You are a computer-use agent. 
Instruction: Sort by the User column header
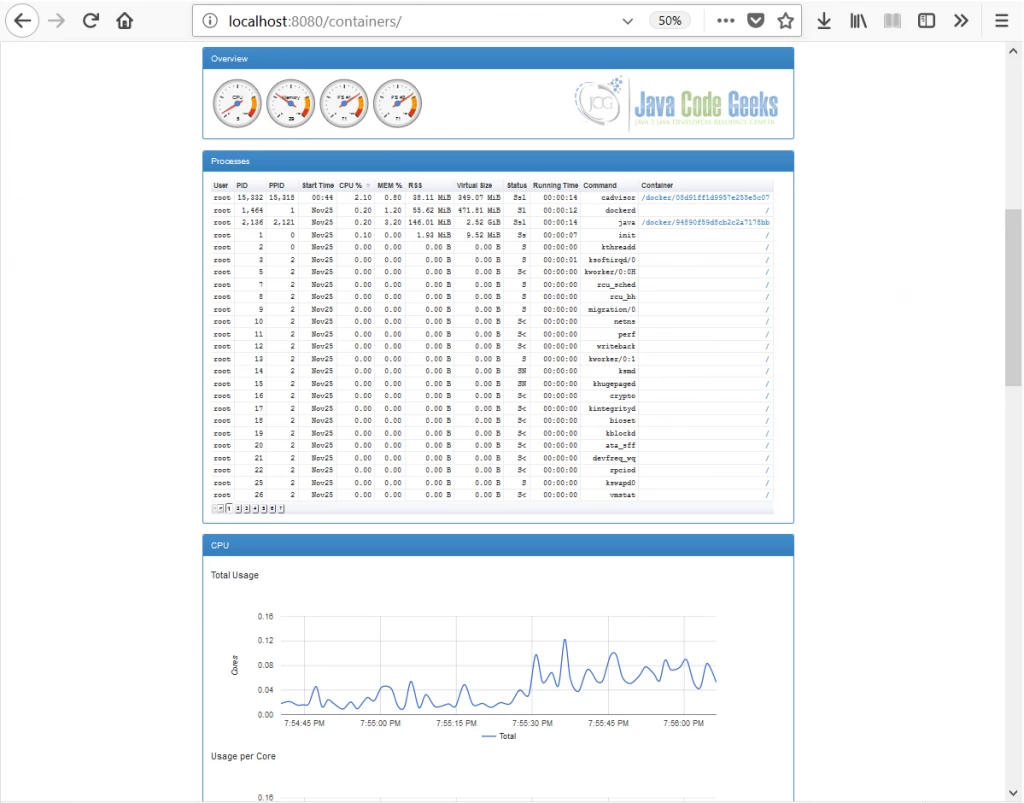221,185
